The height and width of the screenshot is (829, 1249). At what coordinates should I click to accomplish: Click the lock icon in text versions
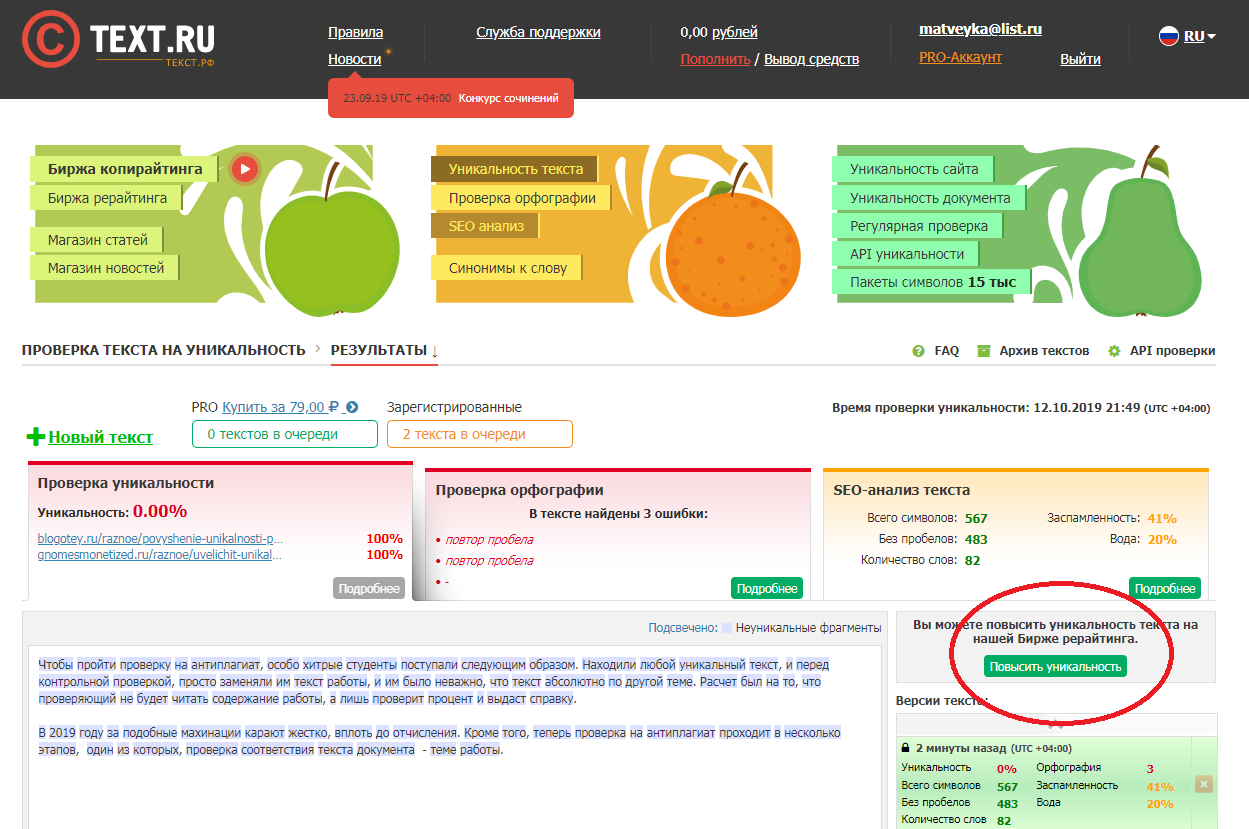905,747
